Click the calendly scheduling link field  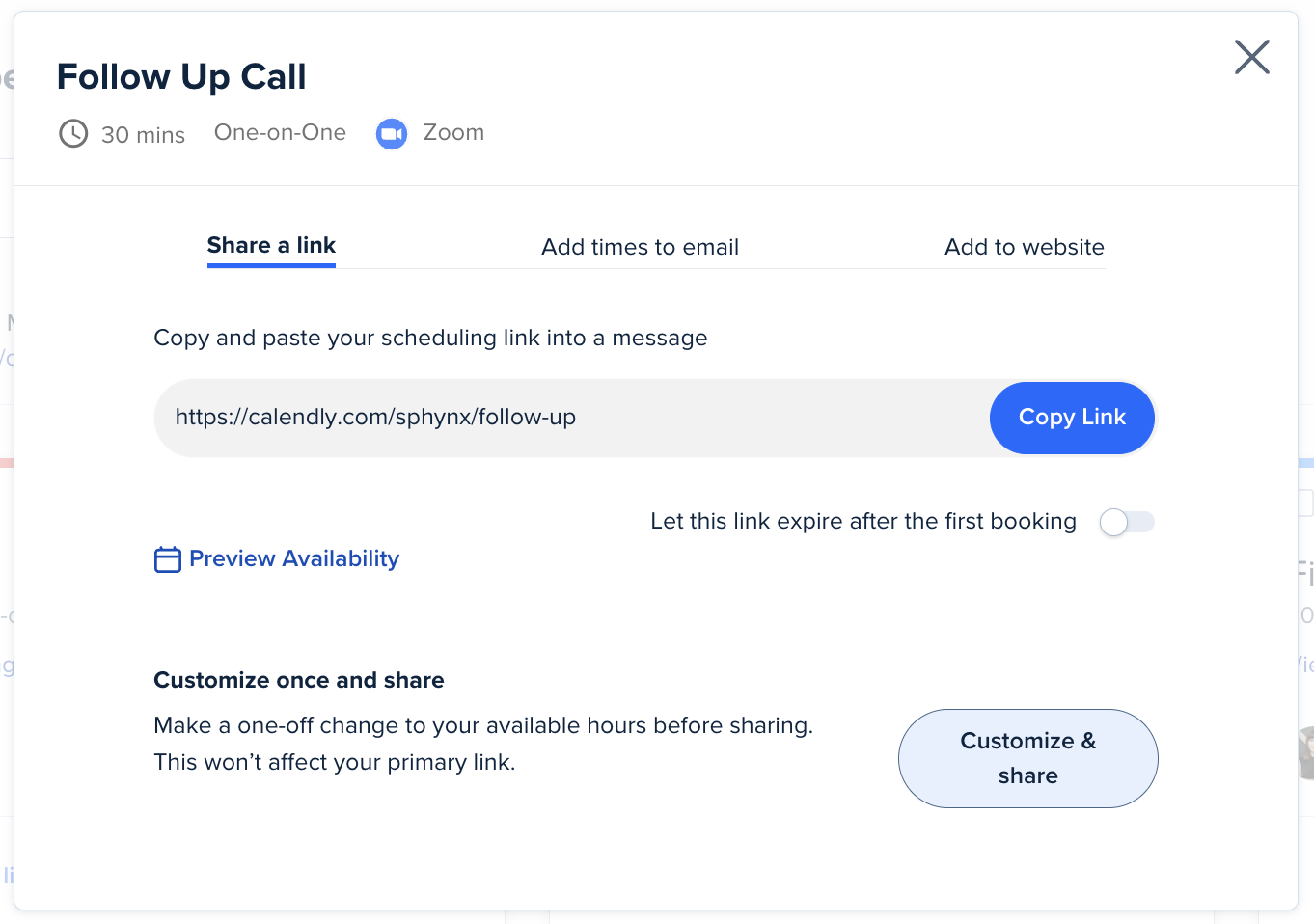[569, 418]
